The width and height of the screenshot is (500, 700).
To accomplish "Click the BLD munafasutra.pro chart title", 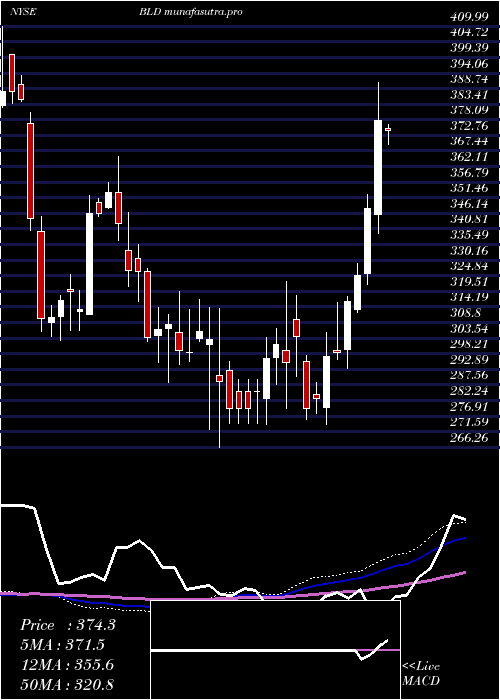I will 191,12.
